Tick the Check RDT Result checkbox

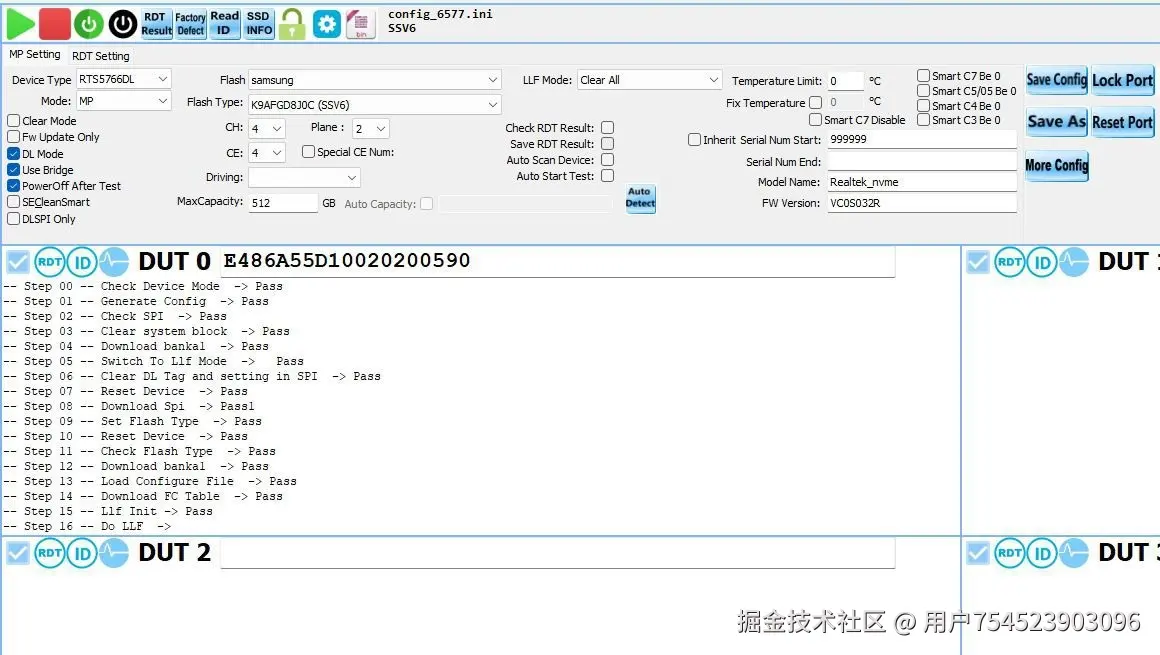tap(607, 128)
